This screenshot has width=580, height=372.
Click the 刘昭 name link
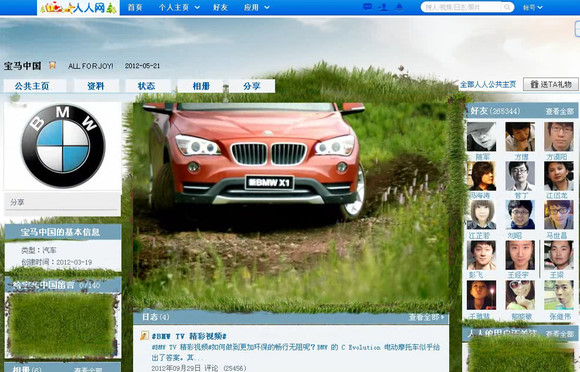(515, 235)
